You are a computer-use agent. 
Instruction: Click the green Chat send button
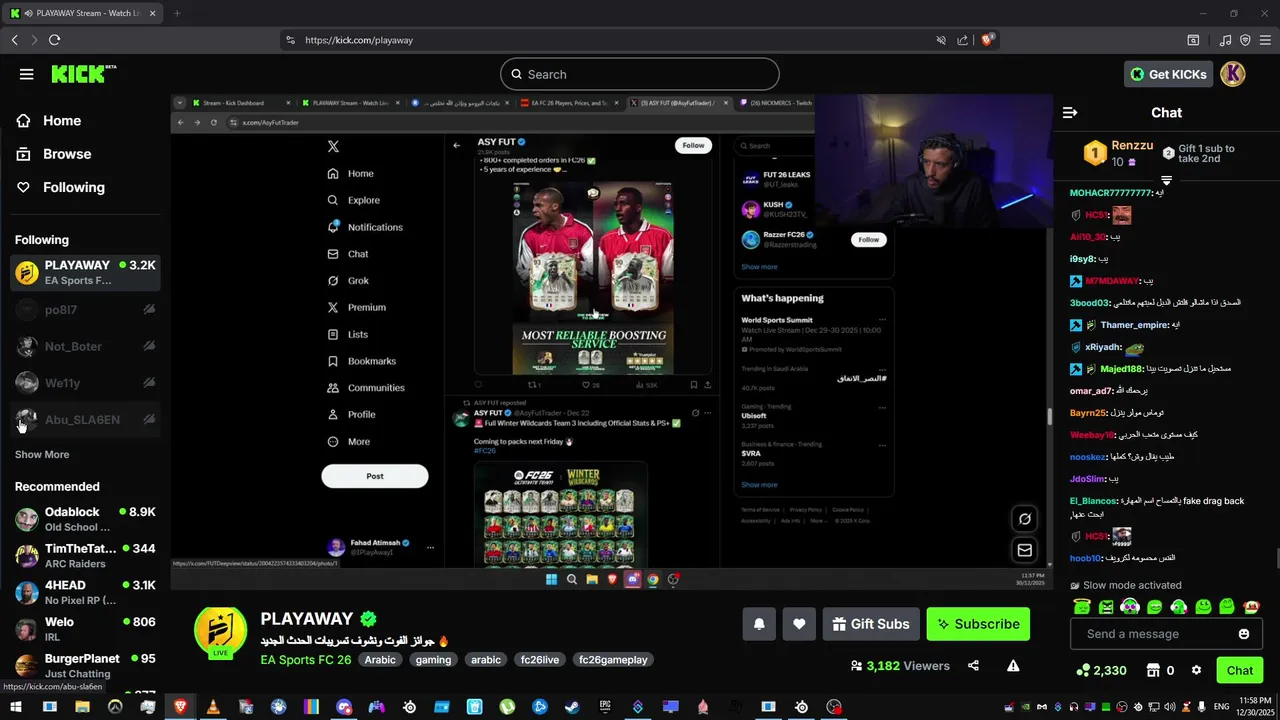point(1240,671)
